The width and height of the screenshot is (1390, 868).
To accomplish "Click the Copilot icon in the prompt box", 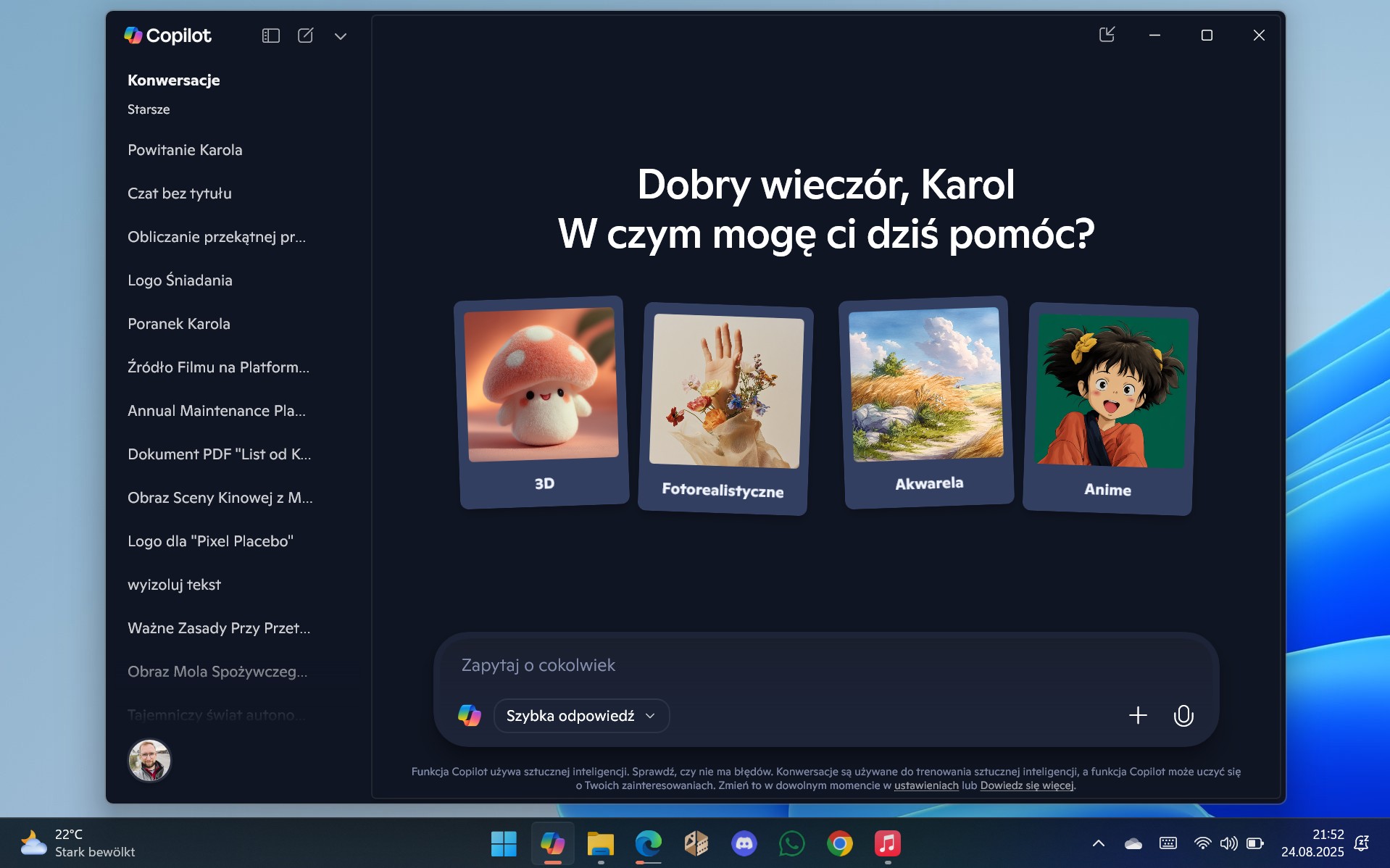I will 470,716.
